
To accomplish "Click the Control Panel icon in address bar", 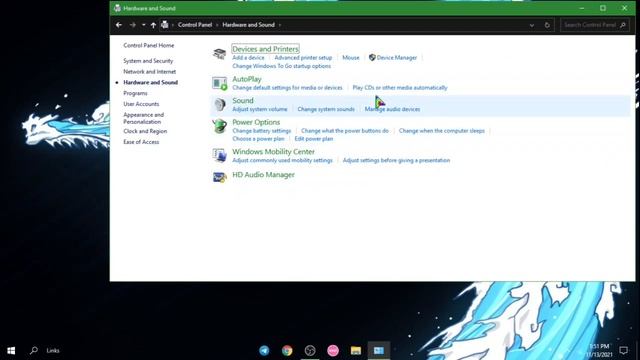I will 164,25.
